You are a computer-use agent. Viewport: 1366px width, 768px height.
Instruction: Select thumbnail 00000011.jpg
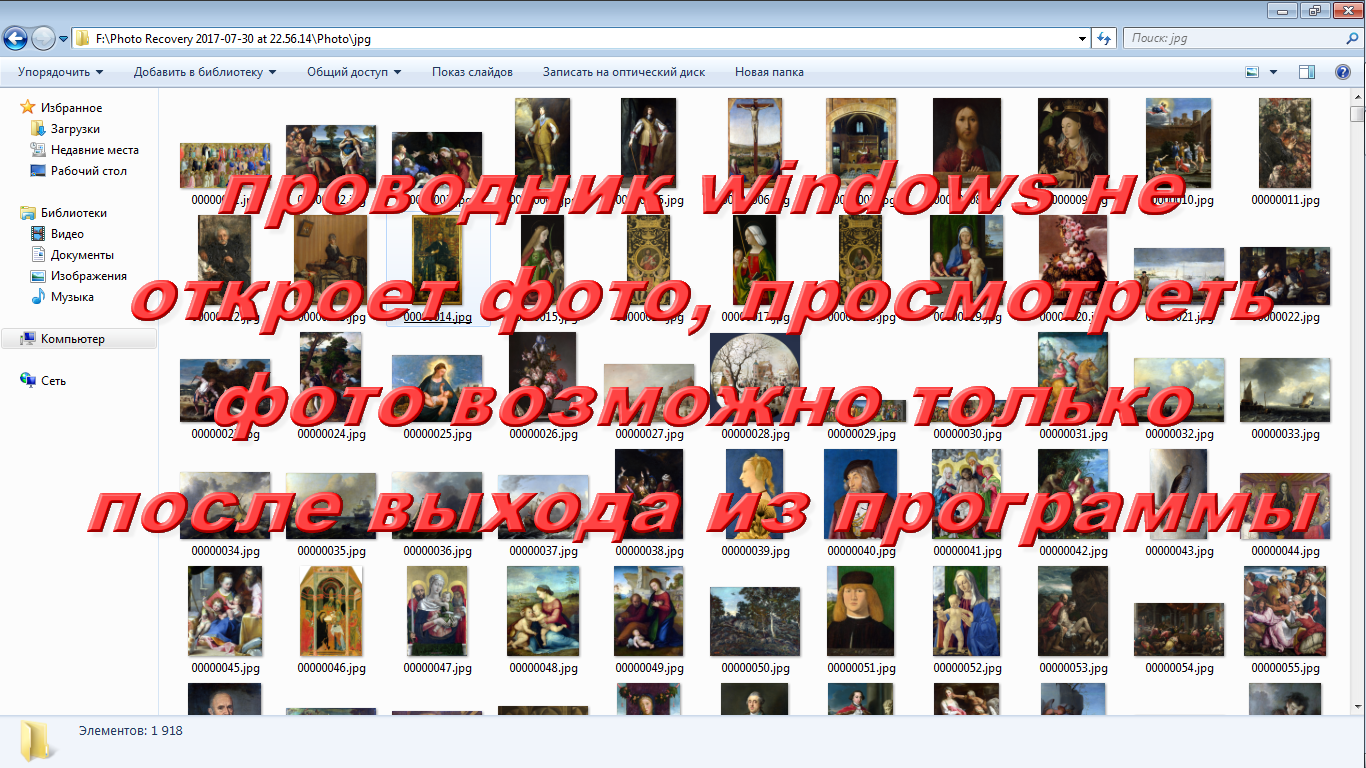tap(1285, 143)
